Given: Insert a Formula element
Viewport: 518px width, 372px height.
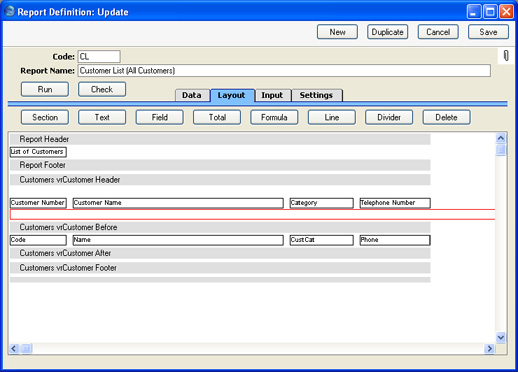Looking at the screenshot, I should click(274, 117).
